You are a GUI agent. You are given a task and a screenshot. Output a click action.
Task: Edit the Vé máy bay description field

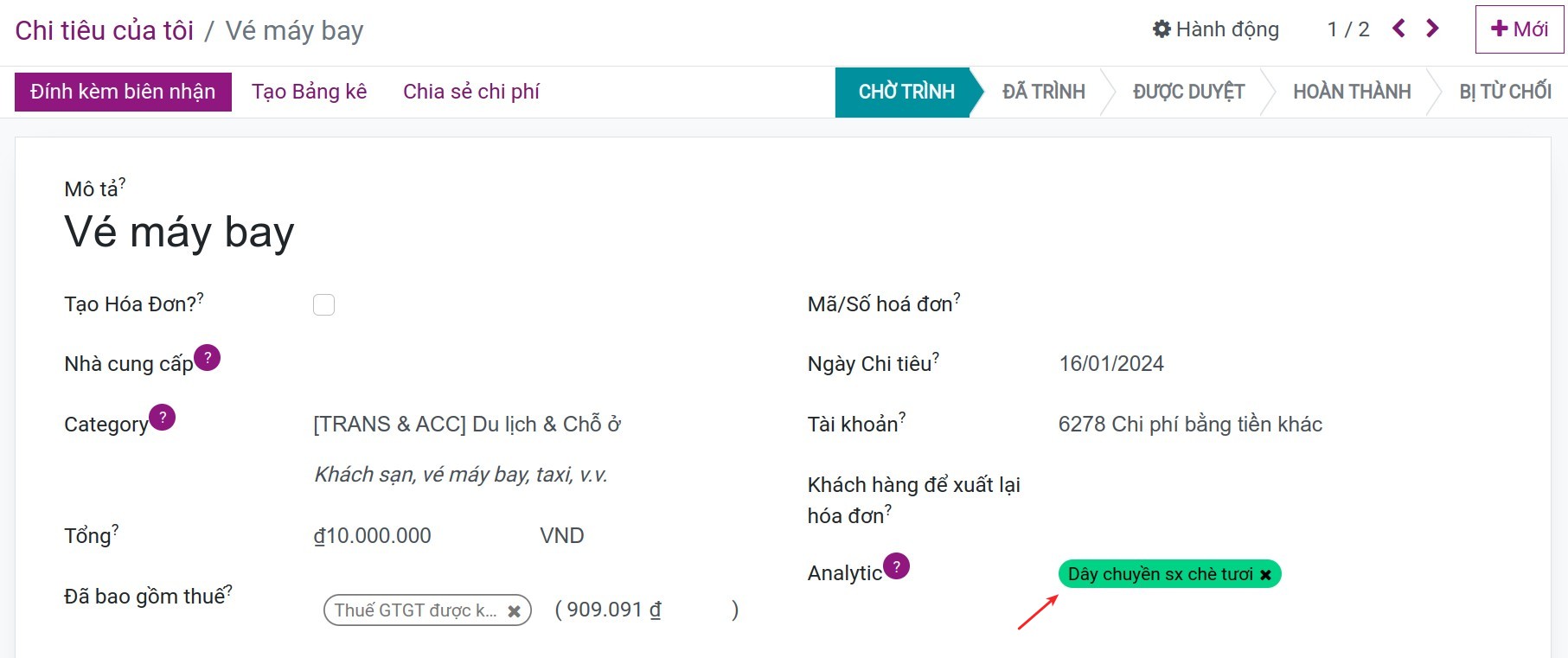tap(176, 229)
